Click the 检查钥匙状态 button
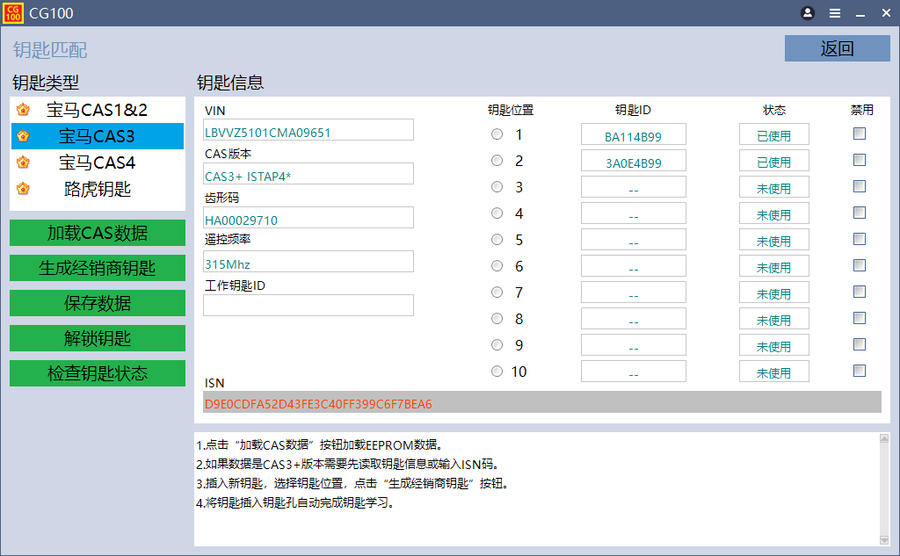Viewport: 900px width, 556px height. pyautogui.click(x=98, y=373)
